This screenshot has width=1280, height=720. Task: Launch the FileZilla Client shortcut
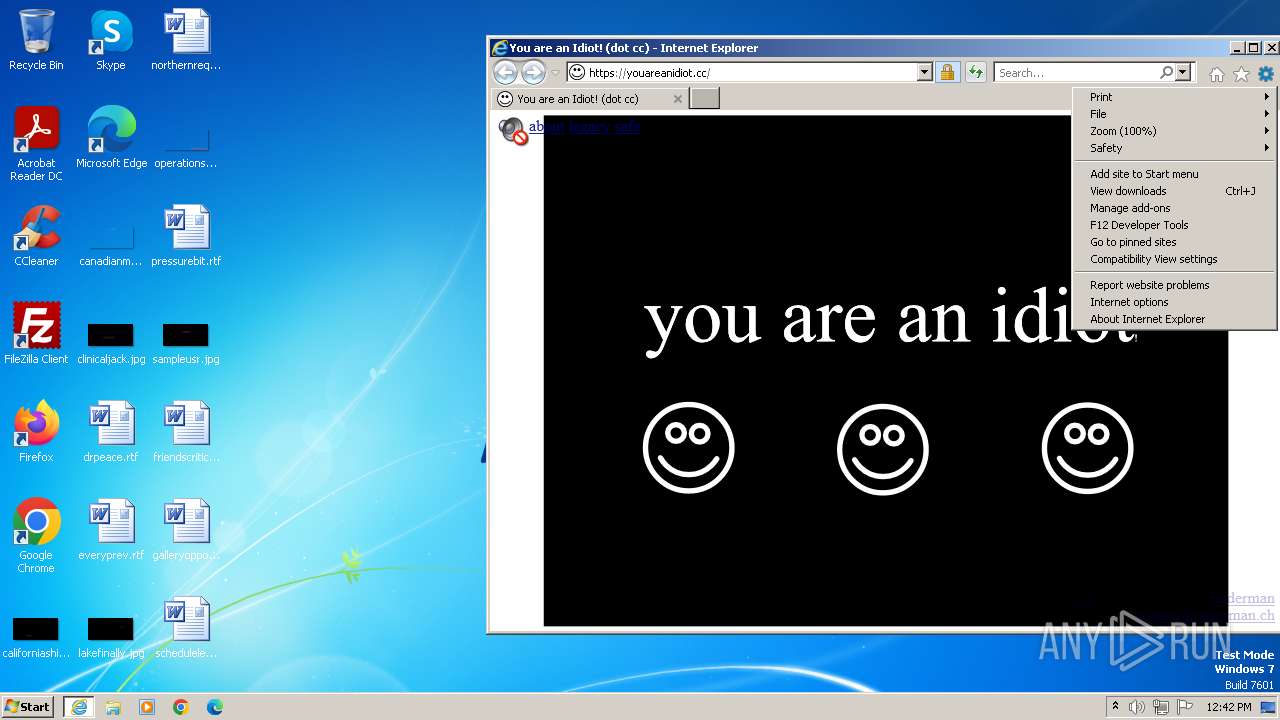pos(36,334)
